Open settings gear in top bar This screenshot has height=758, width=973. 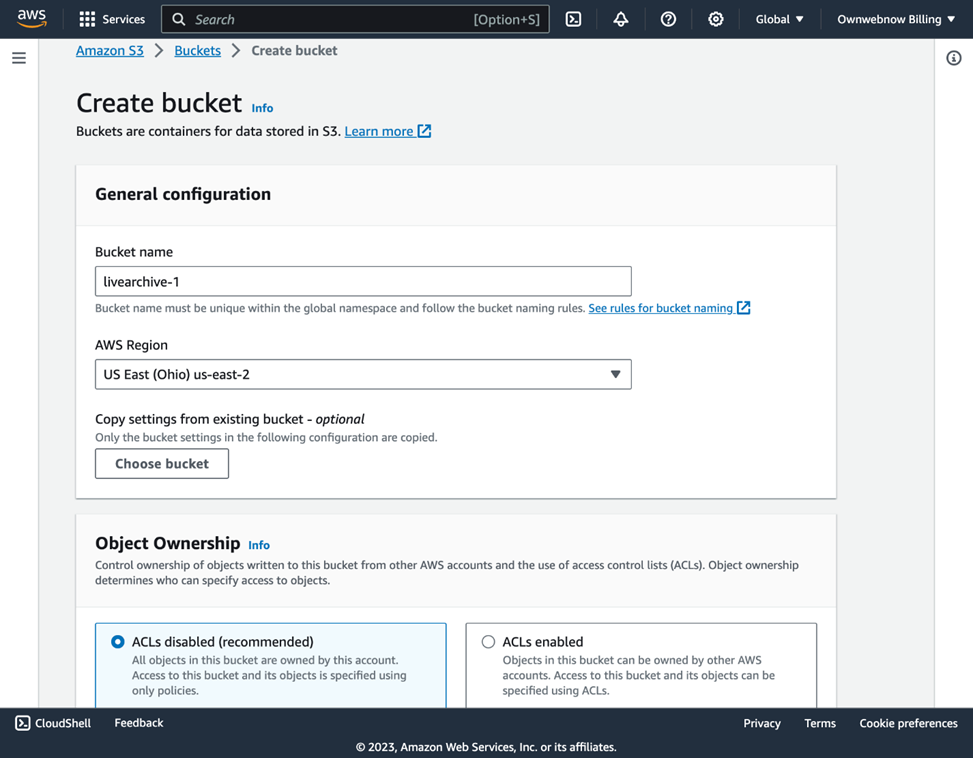(715, 19)
